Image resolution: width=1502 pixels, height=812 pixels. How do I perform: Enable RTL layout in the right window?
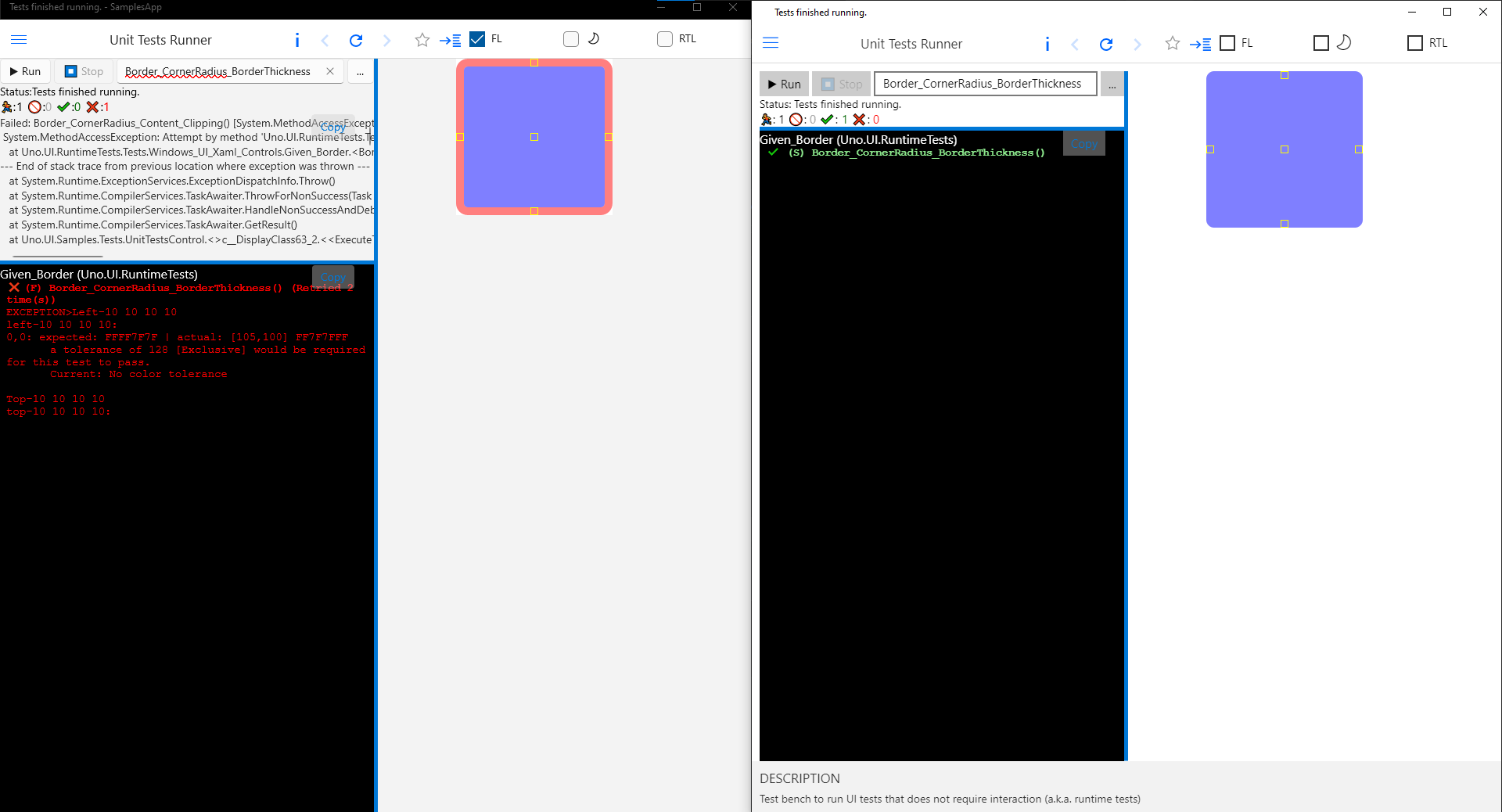[x=1414, y=43]
